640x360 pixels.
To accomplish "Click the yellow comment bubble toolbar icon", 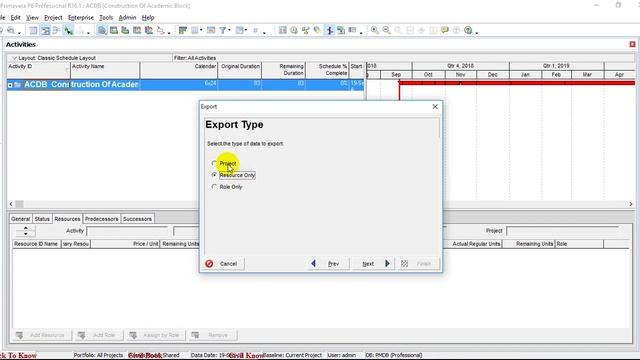I will point(444,30).
